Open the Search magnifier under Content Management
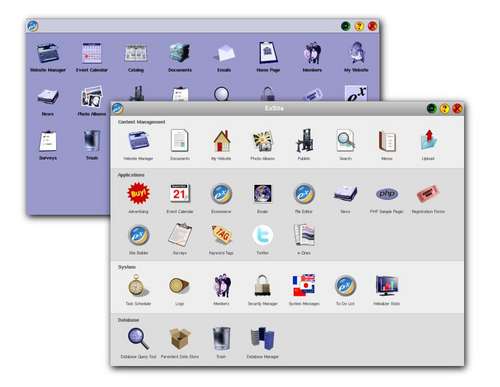 click(x=345, y=141)
